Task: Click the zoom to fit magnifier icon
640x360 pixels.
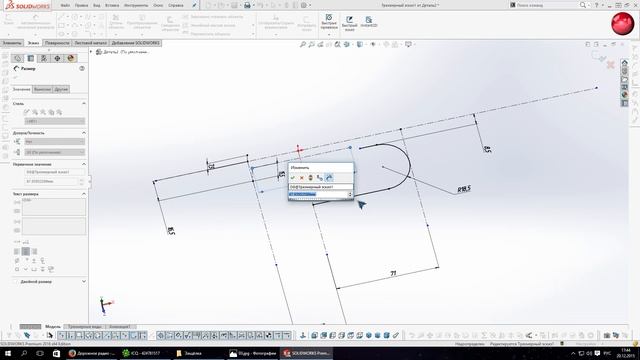Action: [303, 44]
